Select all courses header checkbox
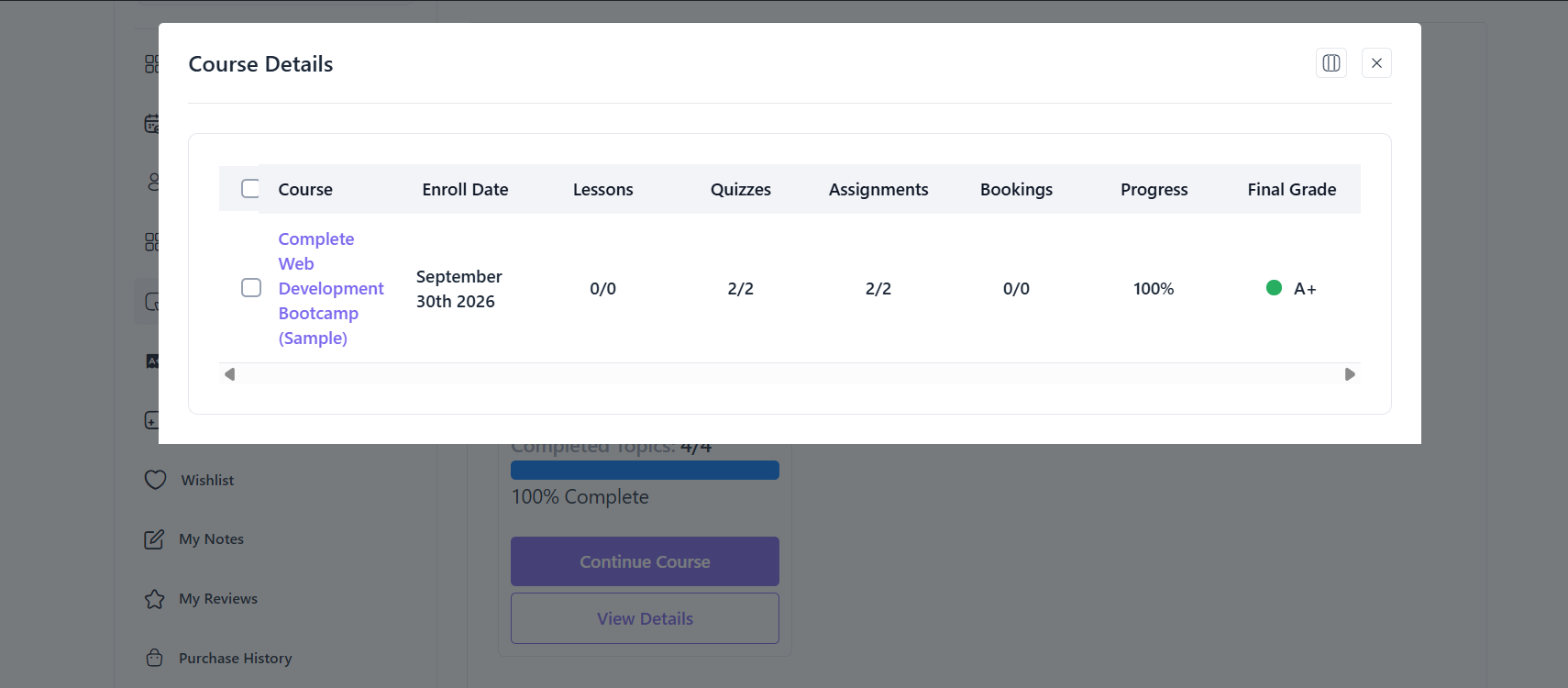 (250, 188)
